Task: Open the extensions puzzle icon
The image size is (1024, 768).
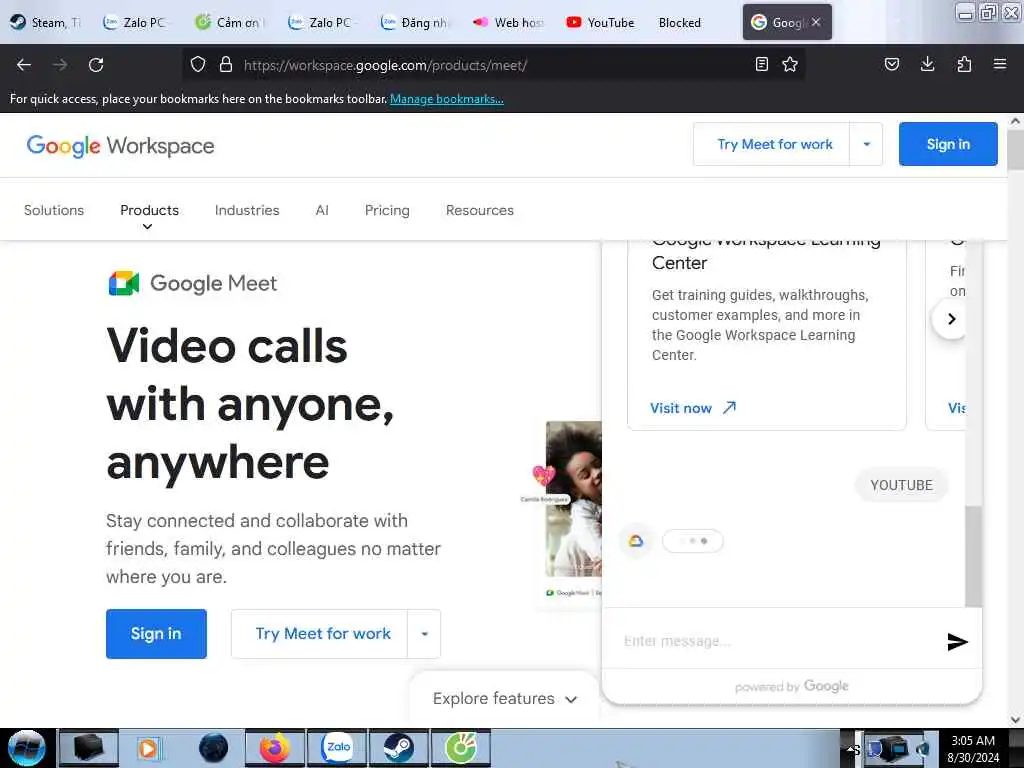Action: coord(964,64)
